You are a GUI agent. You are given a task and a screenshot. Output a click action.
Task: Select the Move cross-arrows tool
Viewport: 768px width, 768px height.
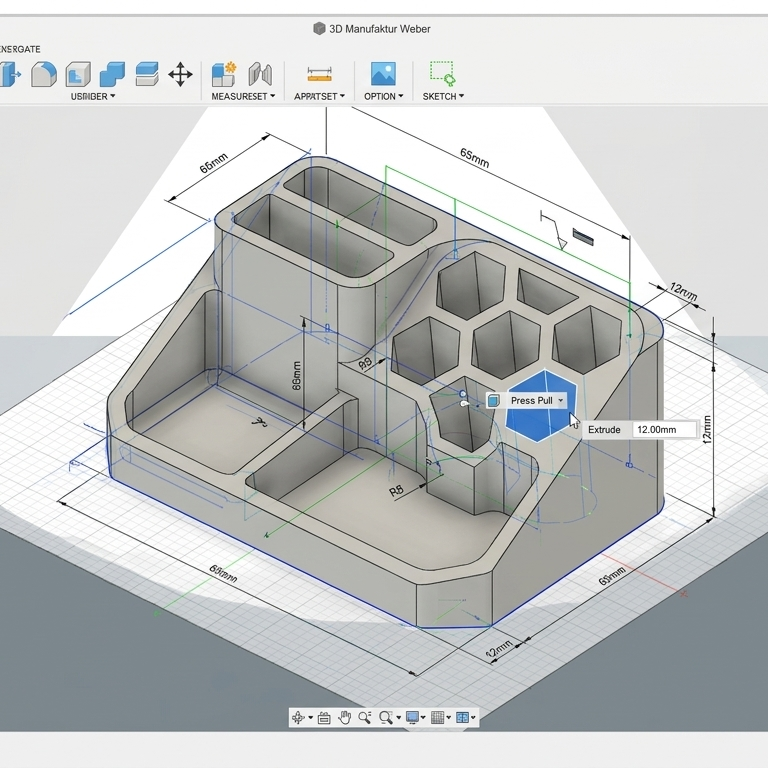coord(180,74)
